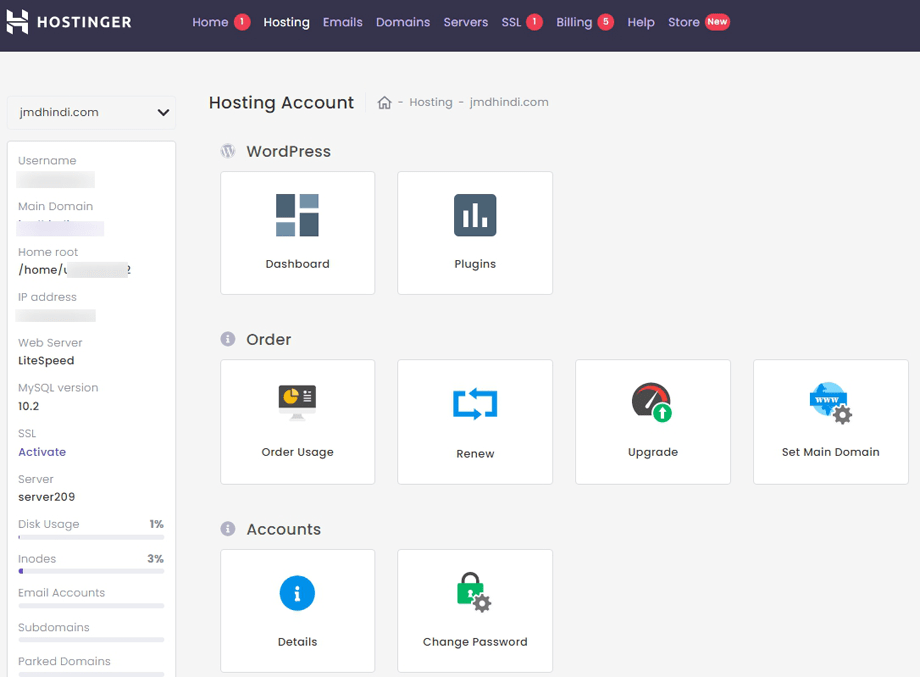Viewport: 920px width, 677px height.
Task: Open the Servers menu
Action: pyautogui.click(x=466, y=22)
